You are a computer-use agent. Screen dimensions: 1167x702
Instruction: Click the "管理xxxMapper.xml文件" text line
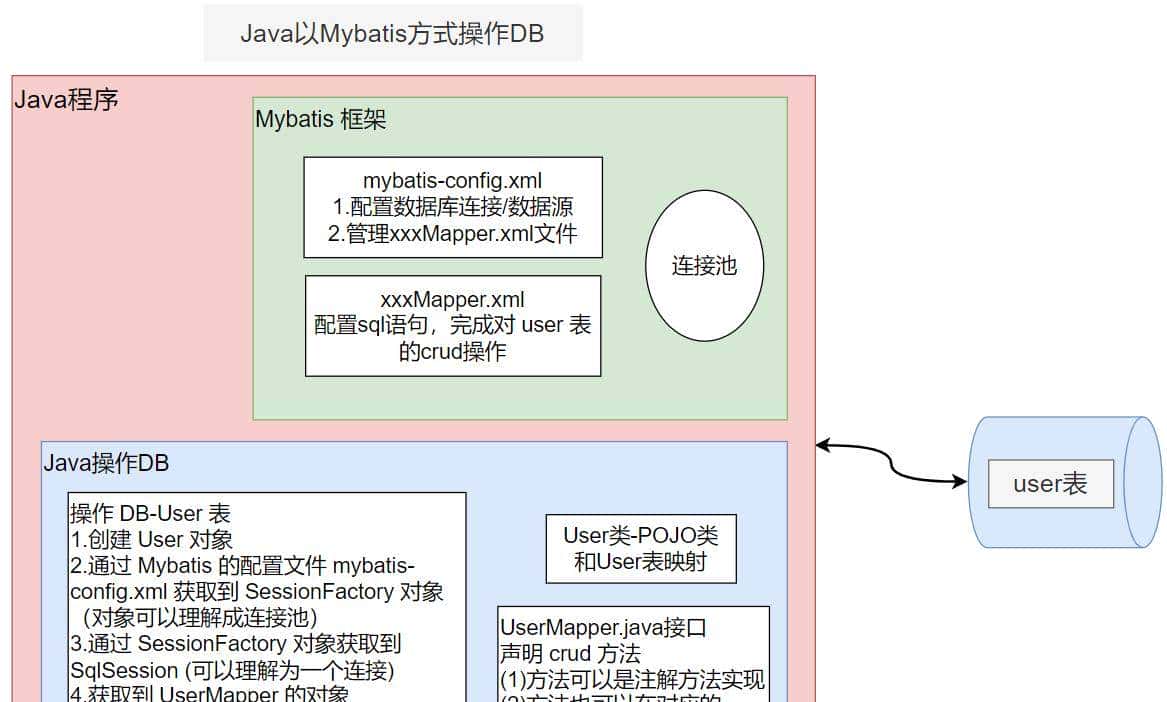click(452, 233)
